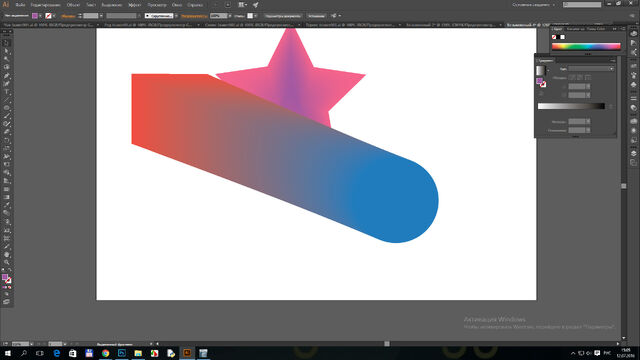Open the Layers panel from the dock

633,153
